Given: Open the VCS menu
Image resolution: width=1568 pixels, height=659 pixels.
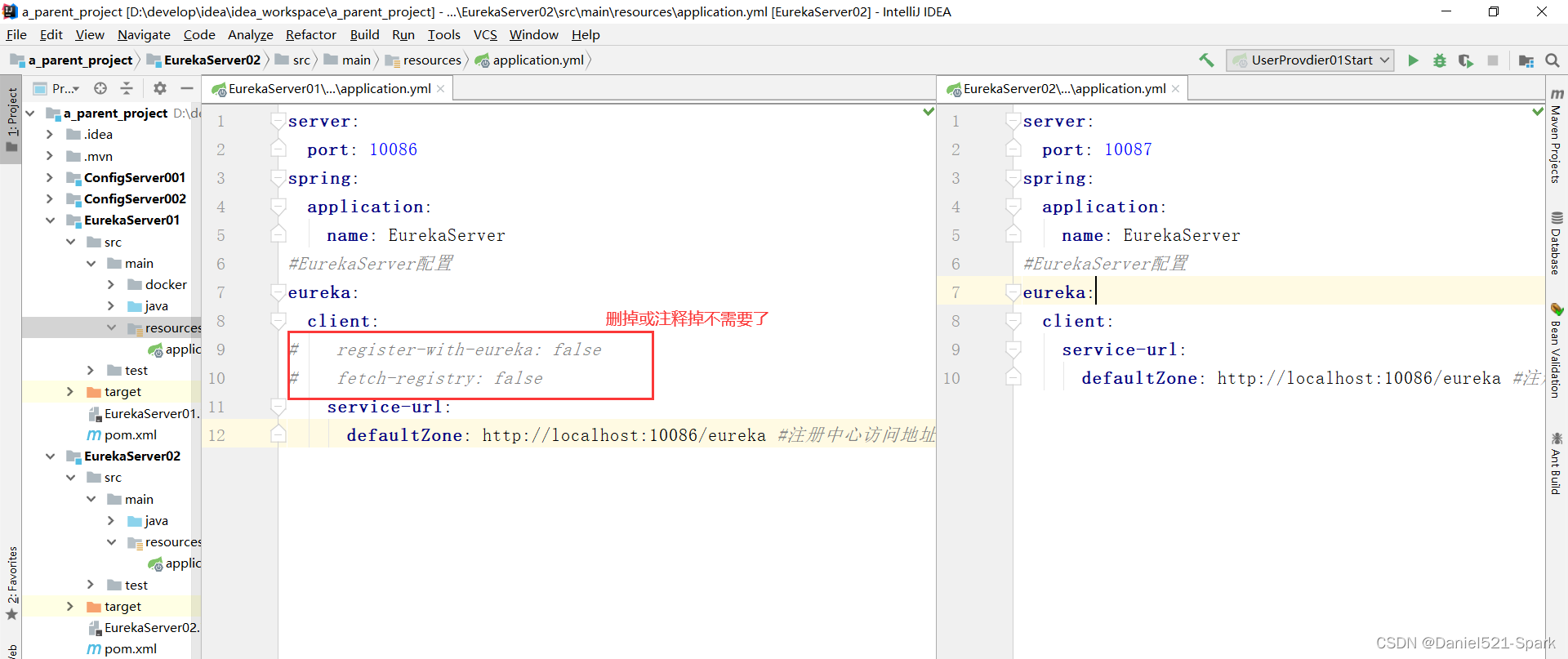Looking at the screenshot, I should pos(485,35).
